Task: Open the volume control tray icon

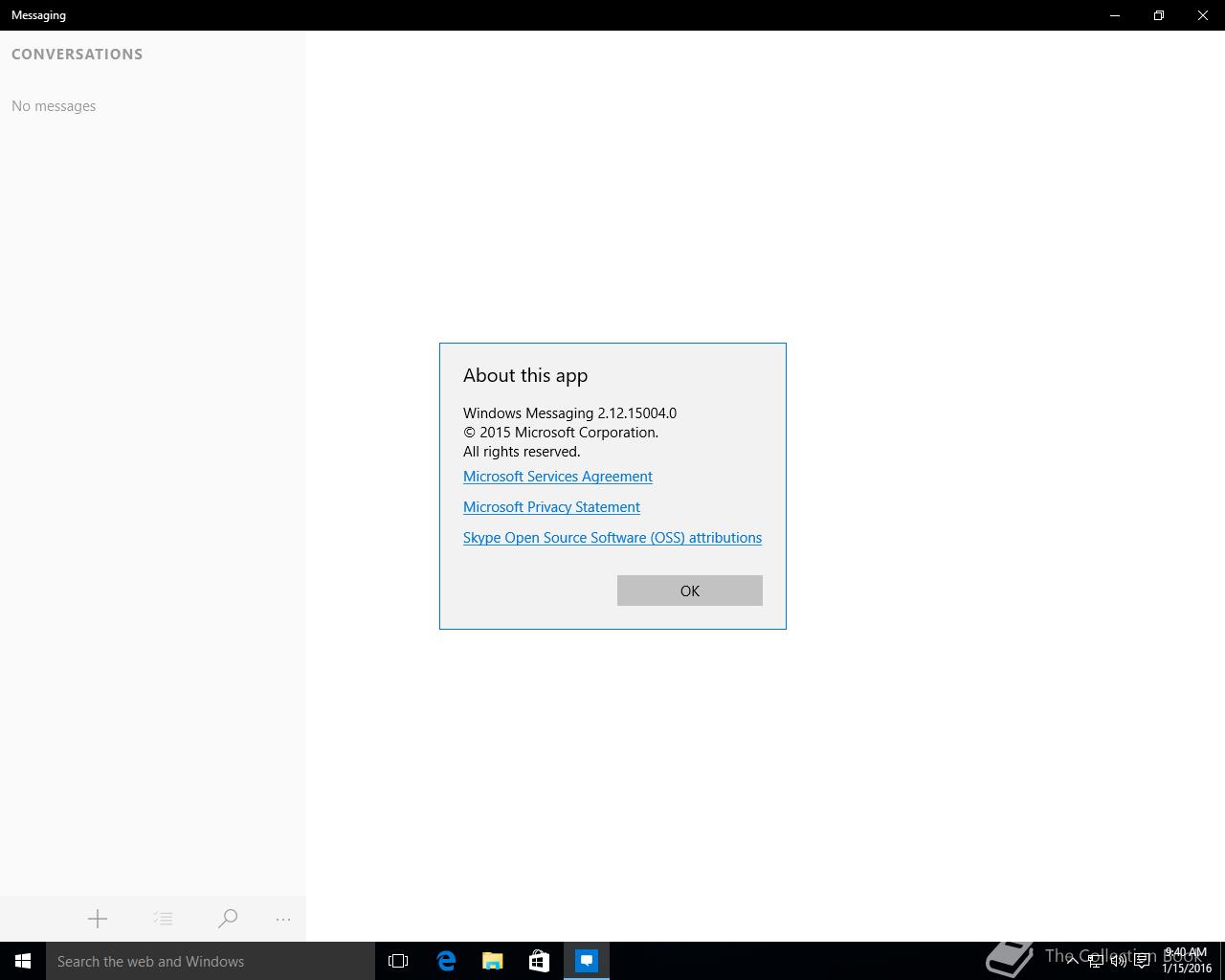Action: click(1119, 961)
